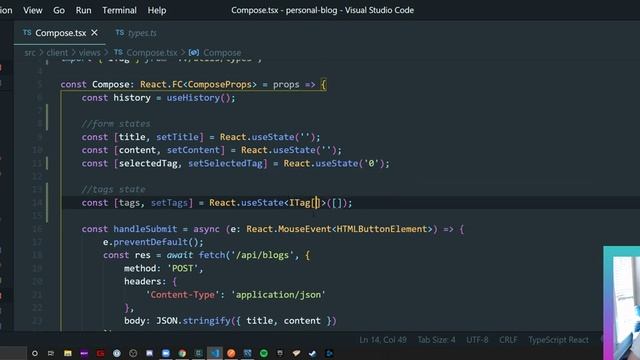
Task: Click 'ComposeProps' in the component declaration
Action: pyautogui.click(x=220, y=84)
